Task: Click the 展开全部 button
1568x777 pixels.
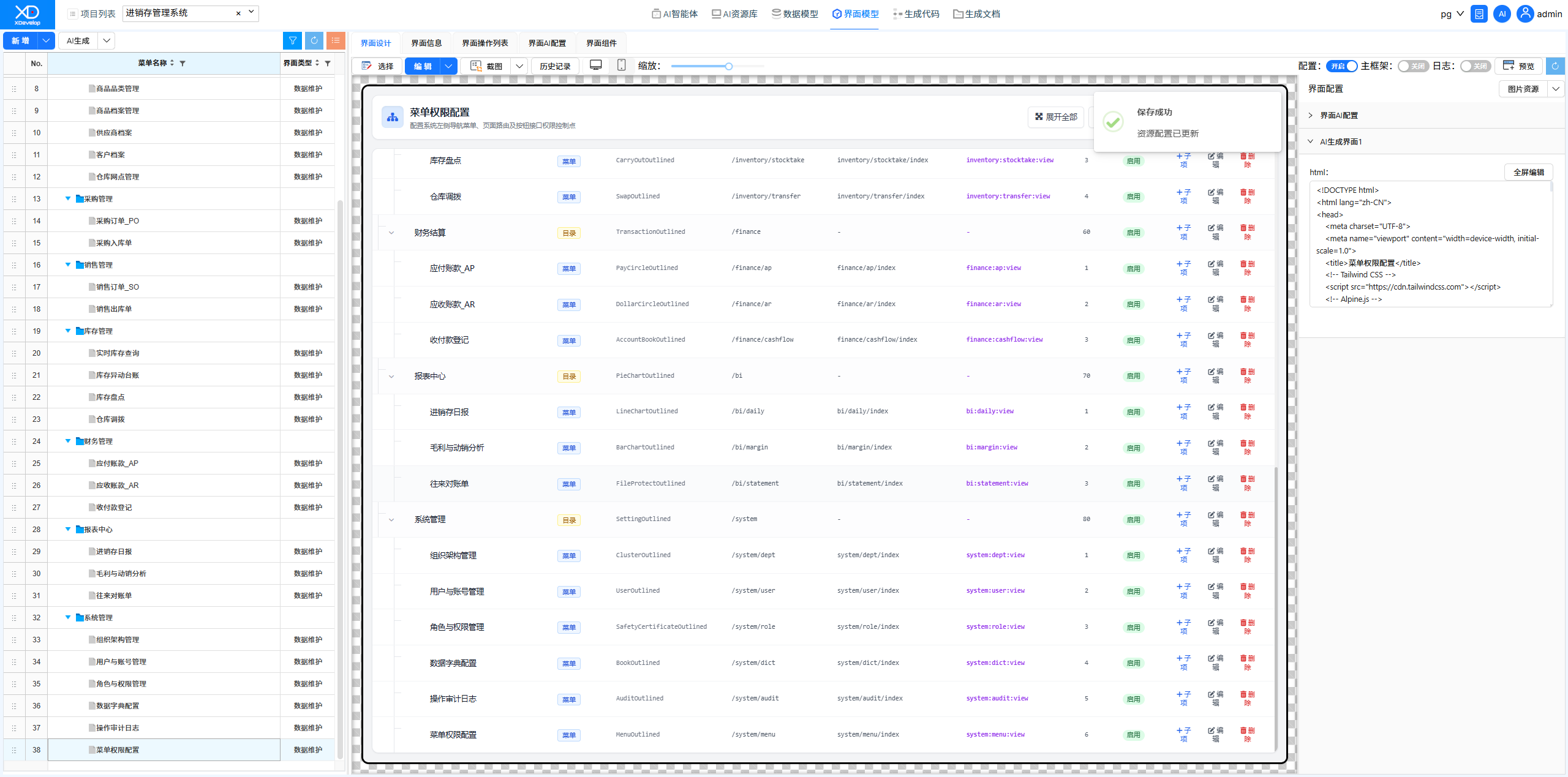Action: tap(1056, 116)
